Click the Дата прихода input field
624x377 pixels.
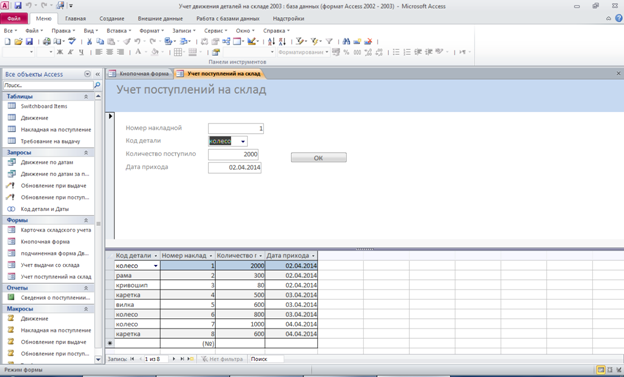234,168
